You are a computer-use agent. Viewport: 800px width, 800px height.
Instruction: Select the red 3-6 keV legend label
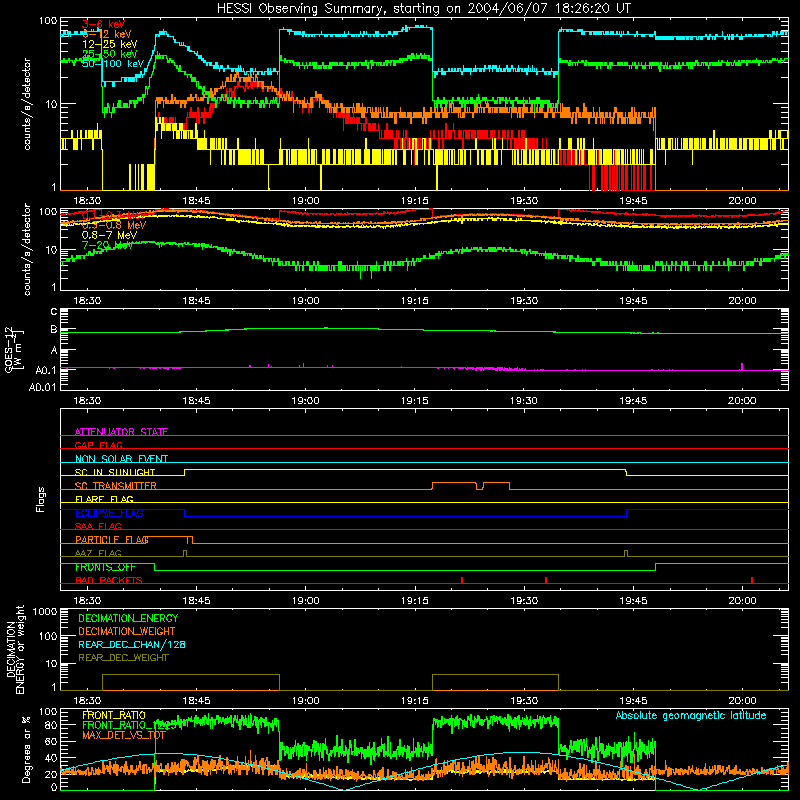[103, 24]
